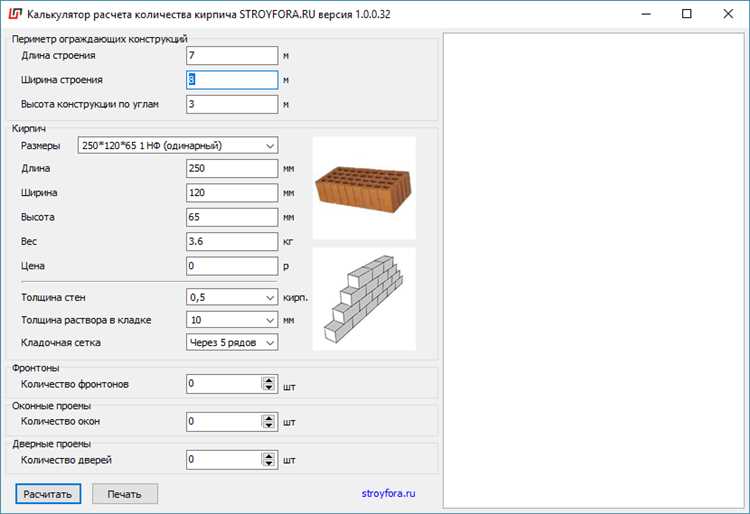The height and width of the screenshot is (514, 750).
Task: Focus the 'Ширина строения' input field
Action: coord(231,80)
